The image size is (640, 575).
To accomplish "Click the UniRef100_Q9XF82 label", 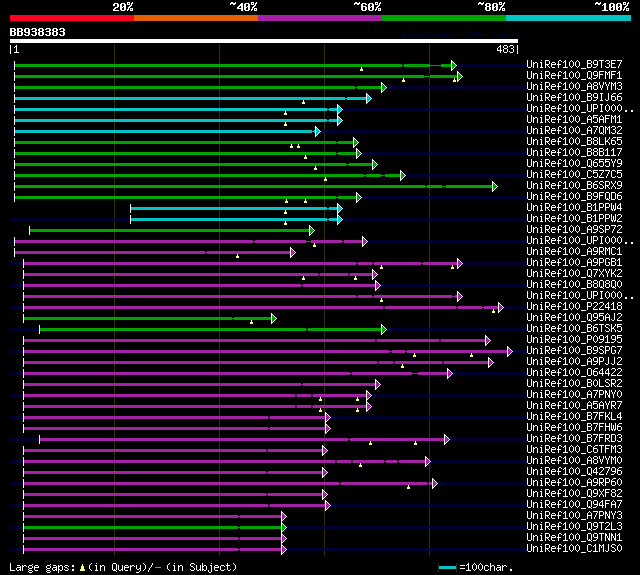I will (x=574, y=494).
